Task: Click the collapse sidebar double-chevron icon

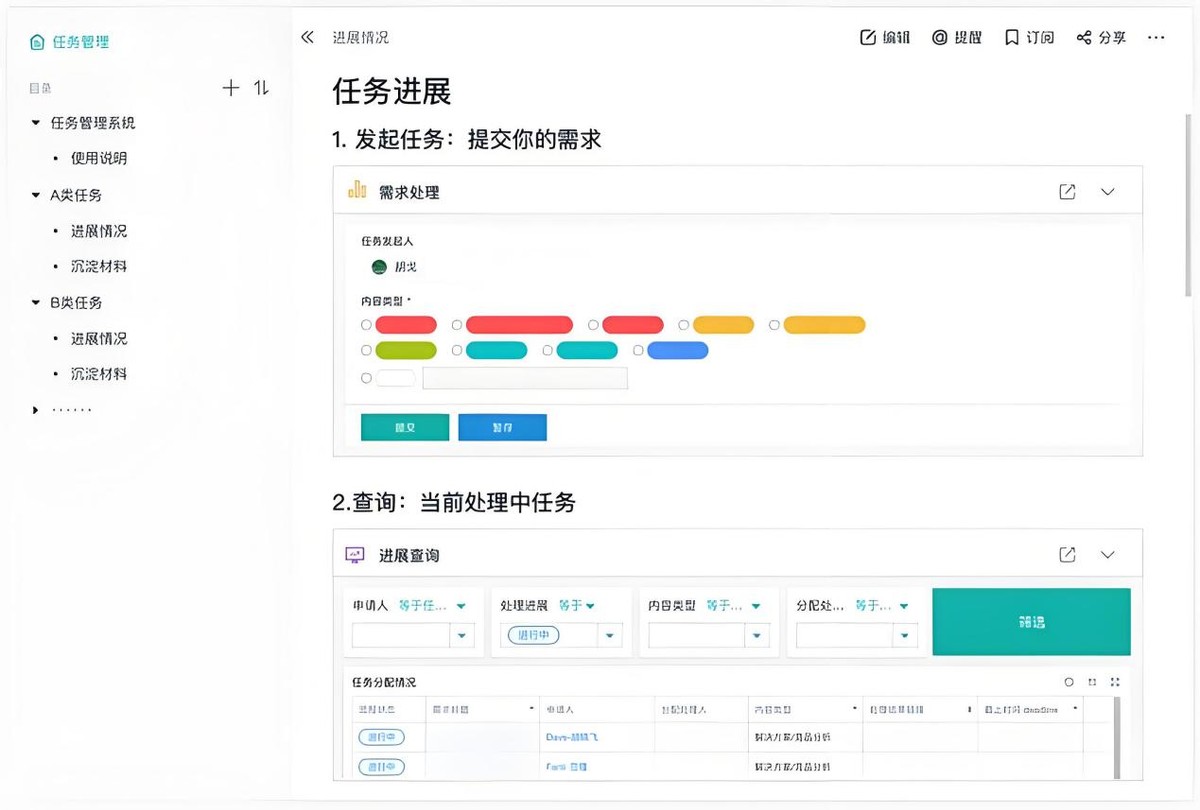Action: [307, 37]
